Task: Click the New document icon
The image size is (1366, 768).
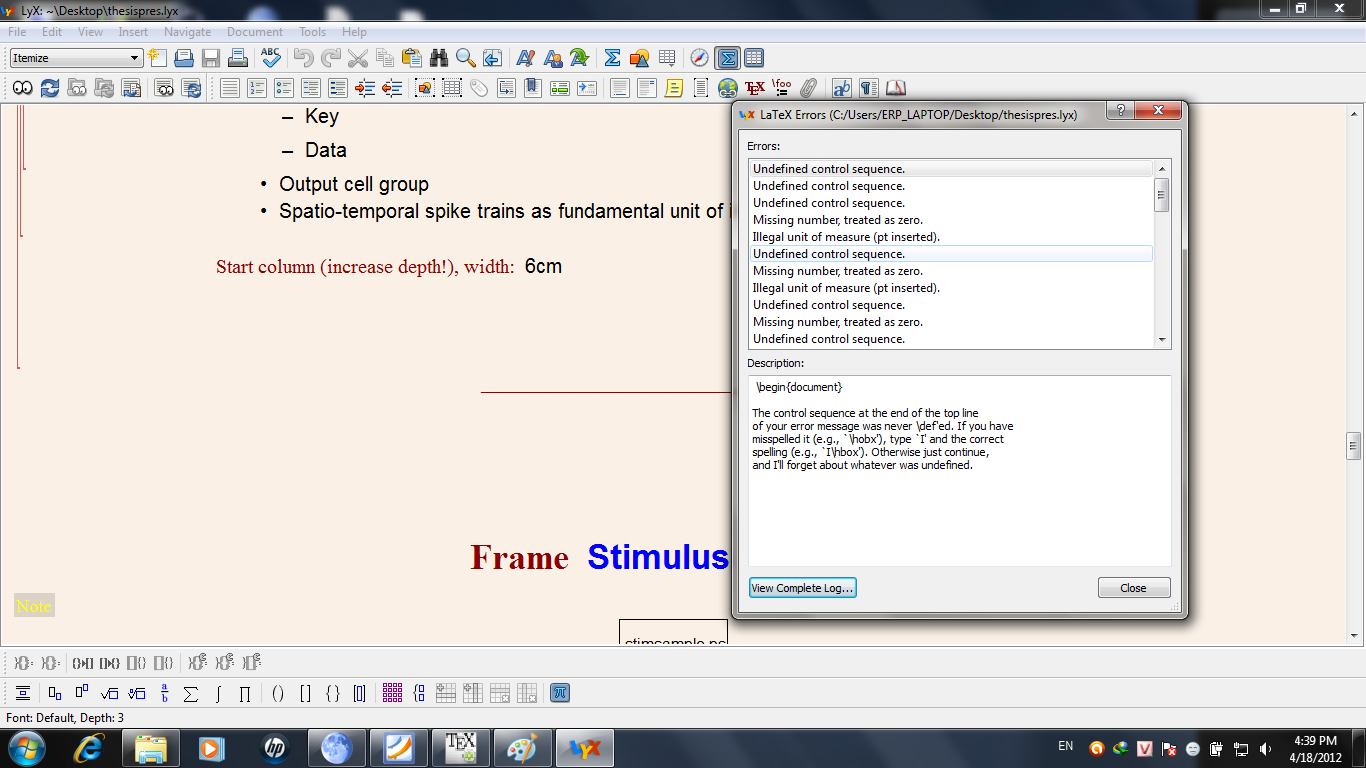Action: click(157, 58)
